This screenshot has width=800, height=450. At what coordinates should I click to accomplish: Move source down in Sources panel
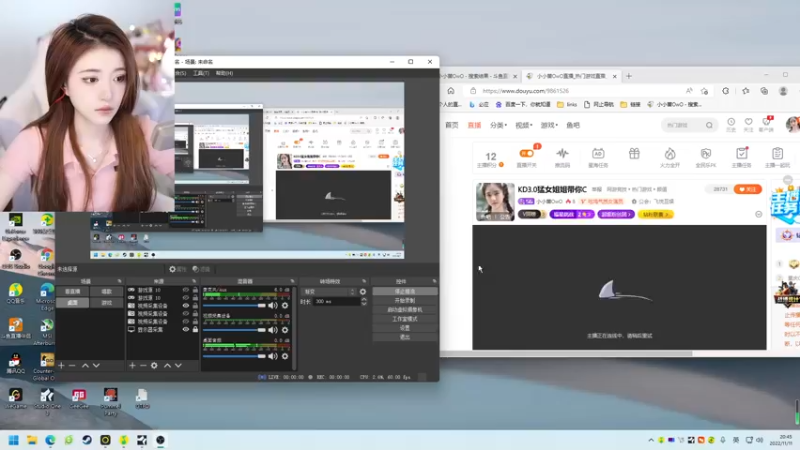click(x=178, y=365)
